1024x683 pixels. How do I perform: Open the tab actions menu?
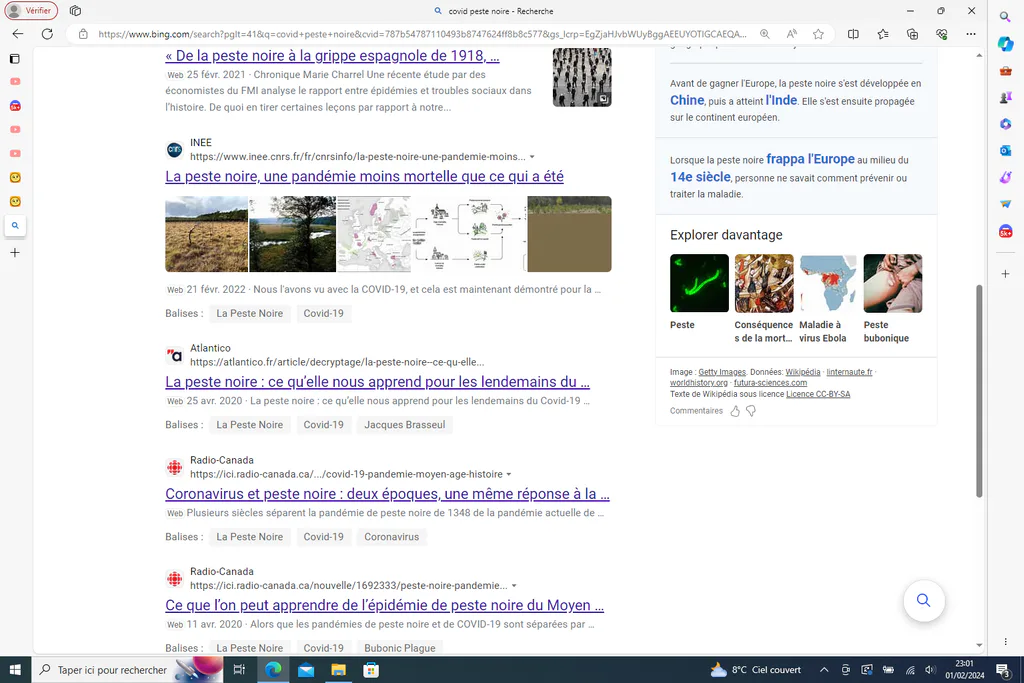pyautogui.click(x=14, y=59)
